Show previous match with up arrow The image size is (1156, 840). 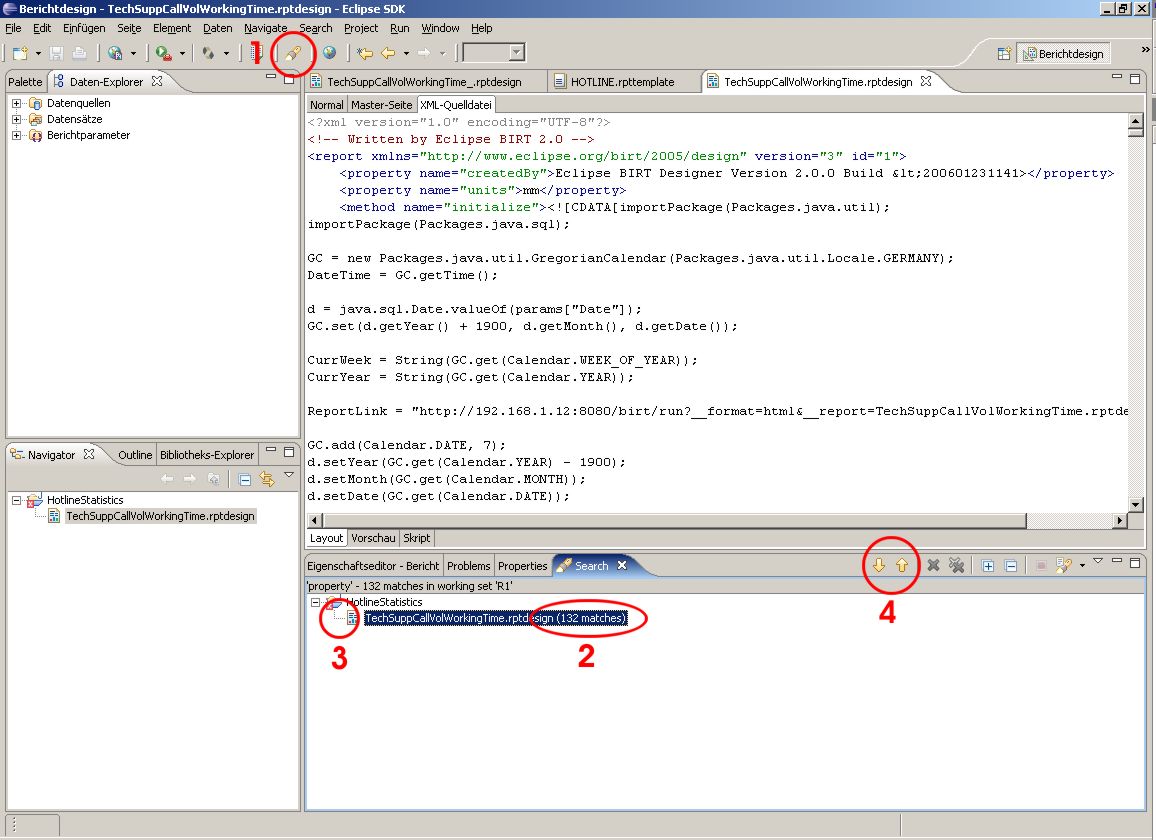(x=901, y=566)
